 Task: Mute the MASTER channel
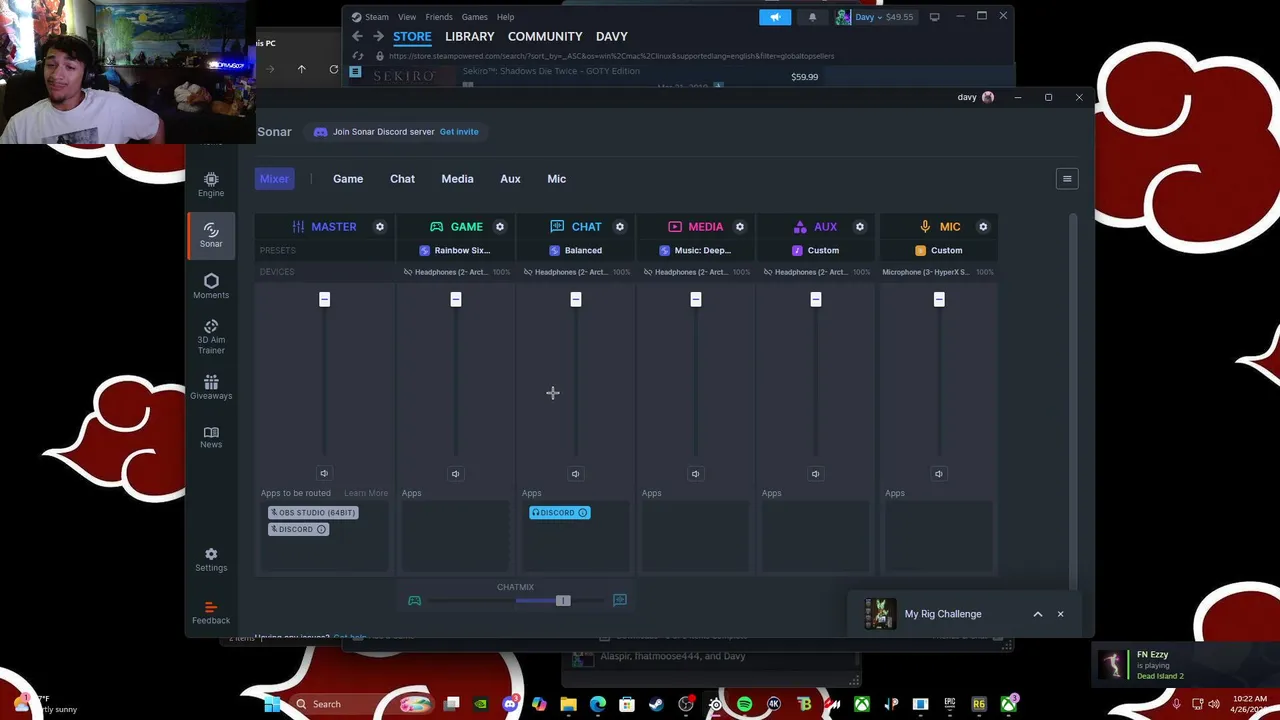324,474
